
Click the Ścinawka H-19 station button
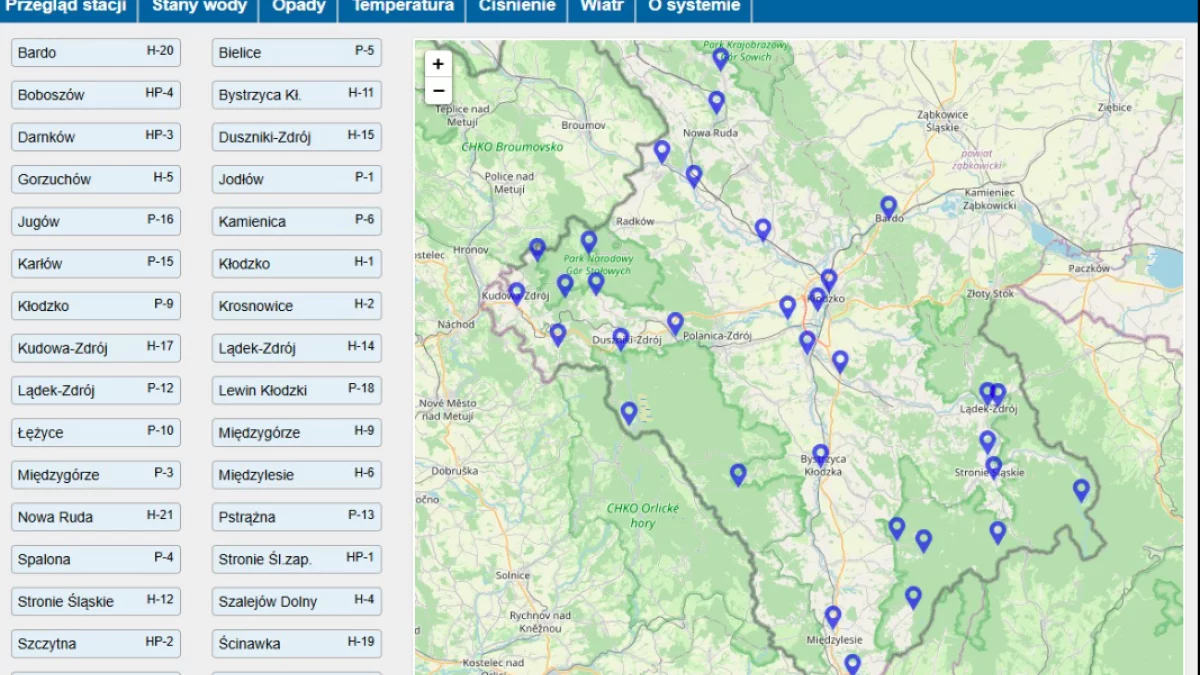pos(297,643)
